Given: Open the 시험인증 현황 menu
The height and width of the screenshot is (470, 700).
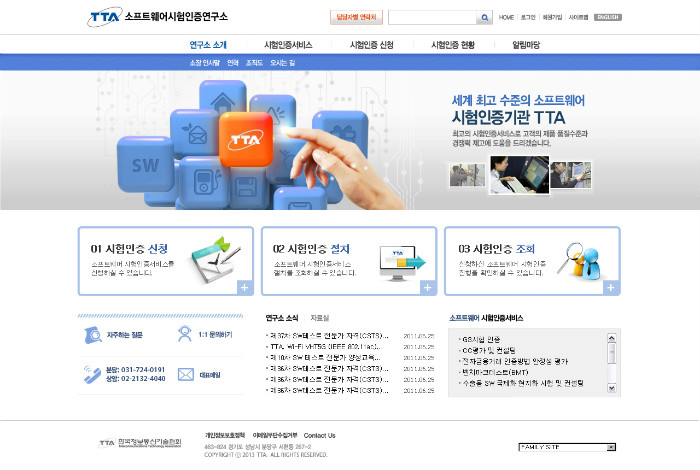Looking at the screenshot, I should tap(453, 45).
